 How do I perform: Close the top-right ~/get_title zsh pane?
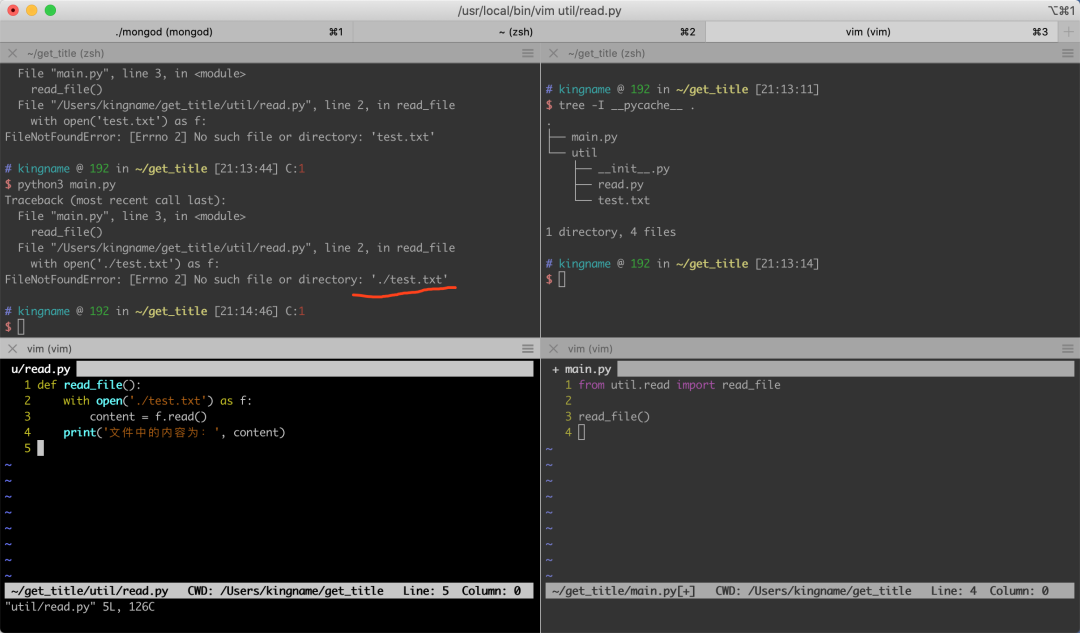pos(553,53)
